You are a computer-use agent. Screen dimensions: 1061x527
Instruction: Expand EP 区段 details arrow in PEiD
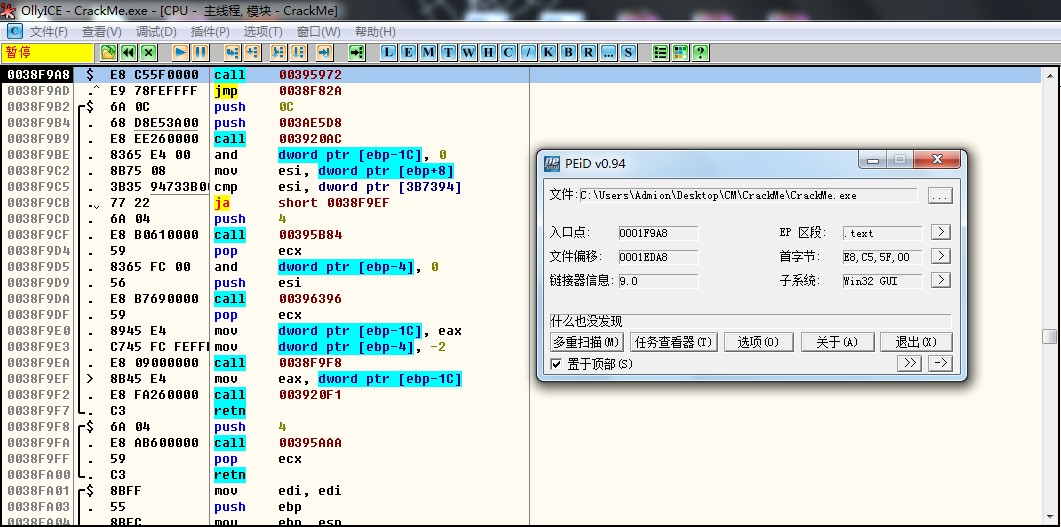pos(941,233)
